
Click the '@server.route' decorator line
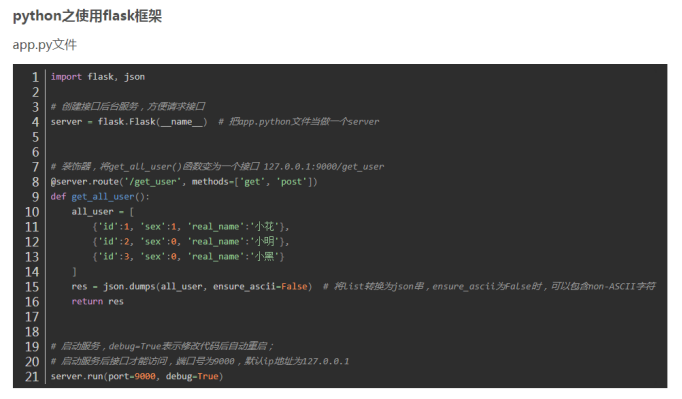(x=184, y=181)
